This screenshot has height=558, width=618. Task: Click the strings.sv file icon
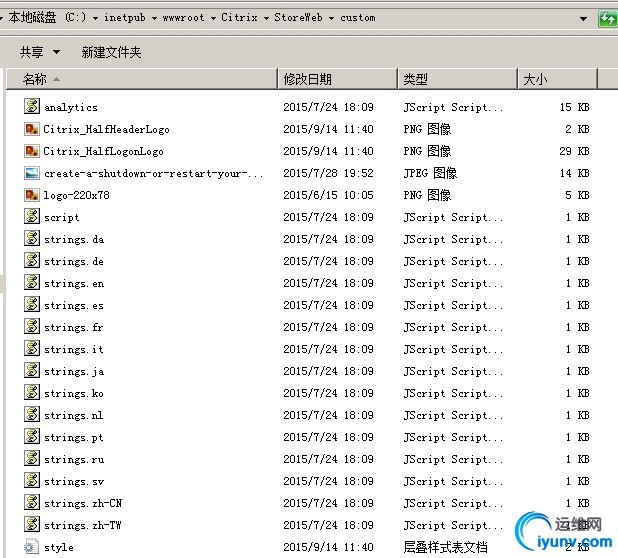point(32,481)
